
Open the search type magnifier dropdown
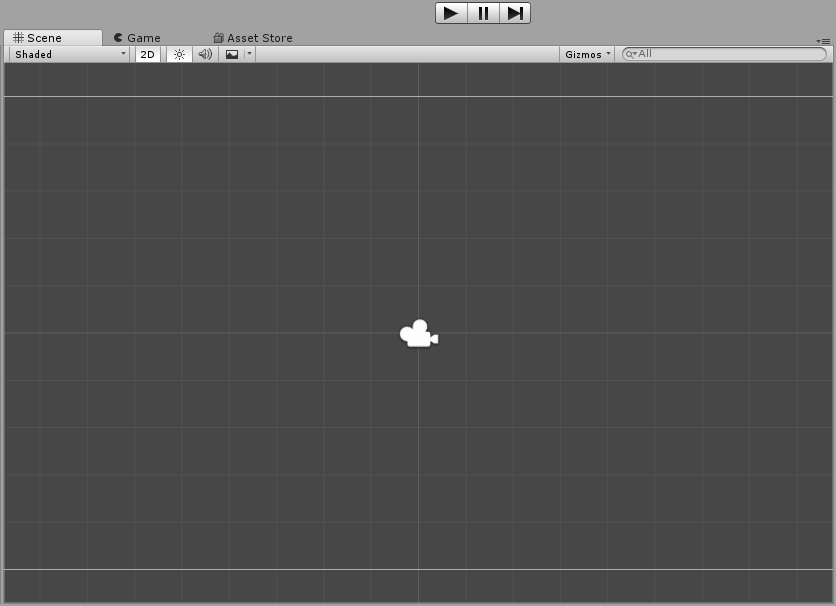(x=631, y=54)
